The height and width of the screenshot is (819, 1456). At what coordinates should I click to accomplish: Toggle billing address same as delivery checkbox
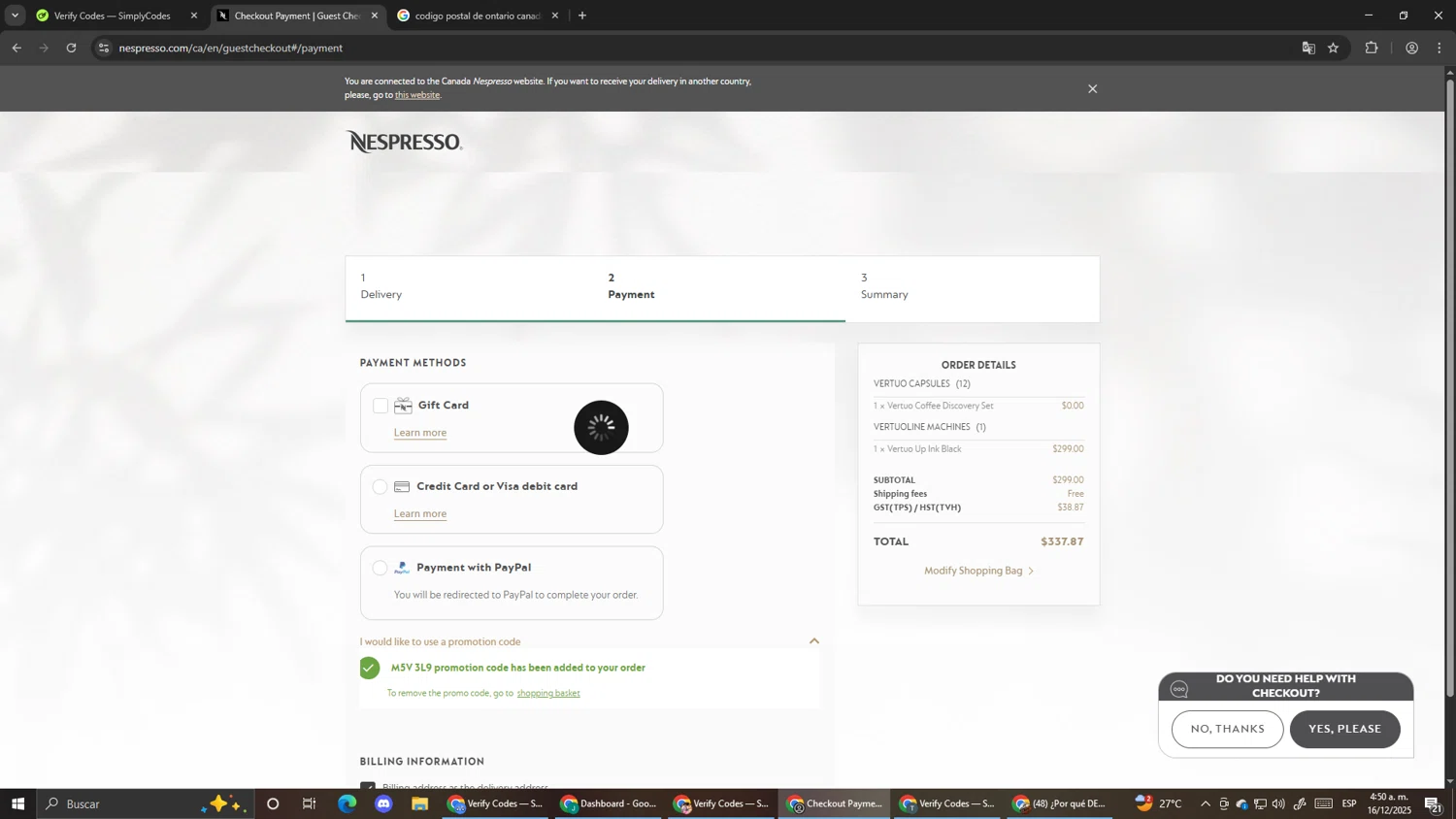tap(368, 786)
